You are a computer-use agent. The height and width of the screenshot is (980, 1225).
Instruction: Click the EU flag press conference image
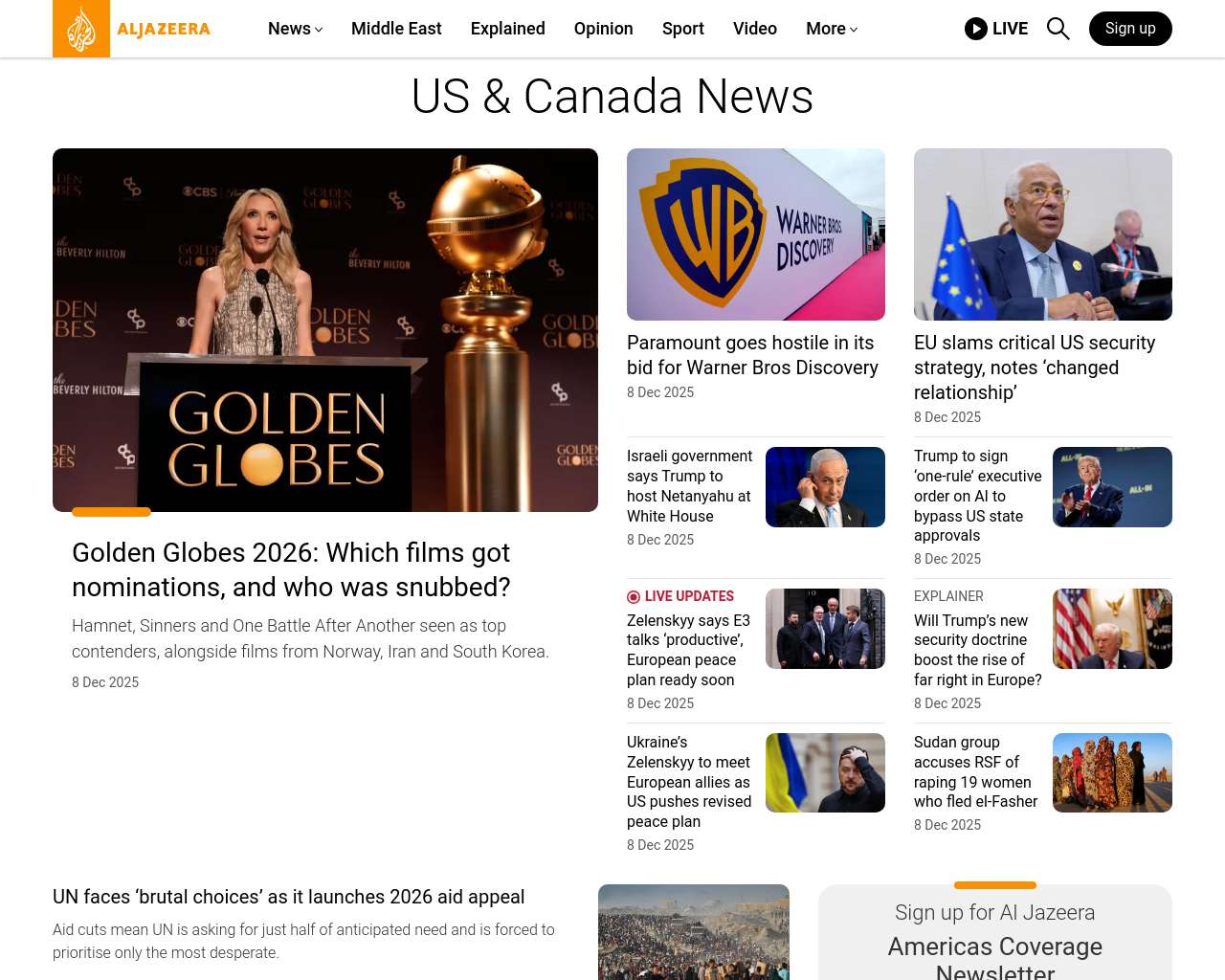coord(1043,234)
